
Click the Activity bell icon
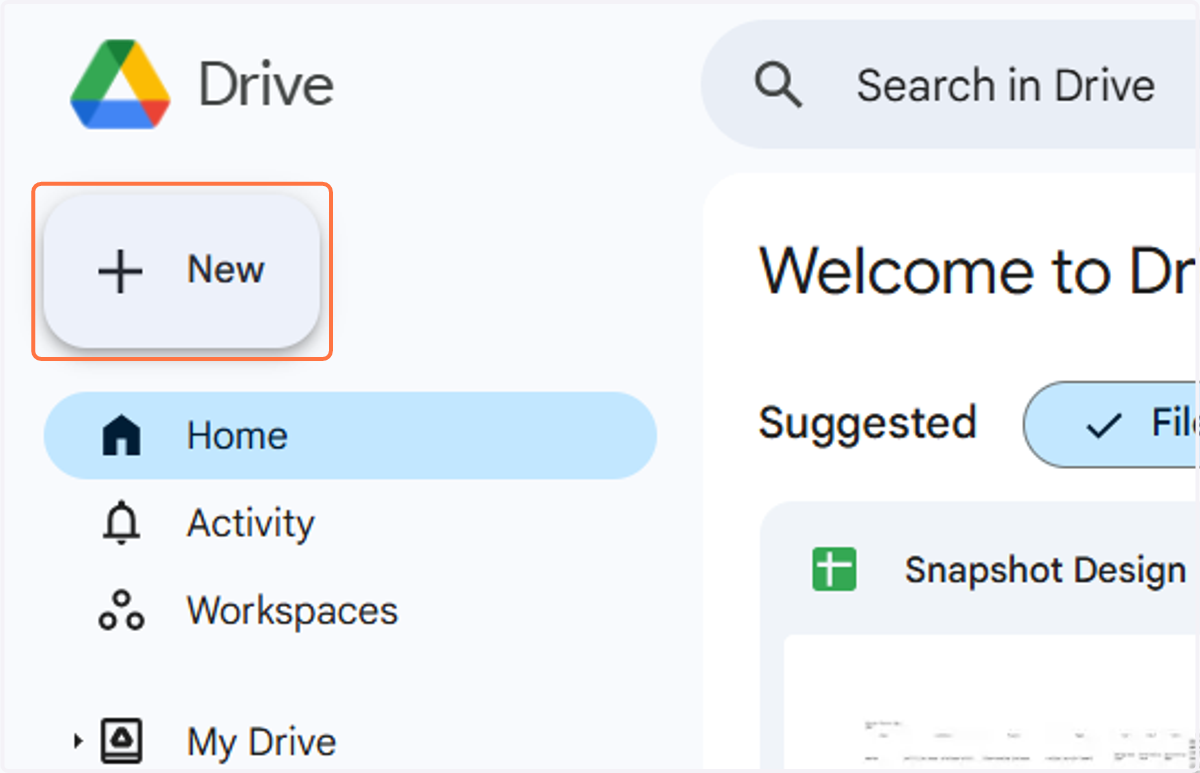121,523
